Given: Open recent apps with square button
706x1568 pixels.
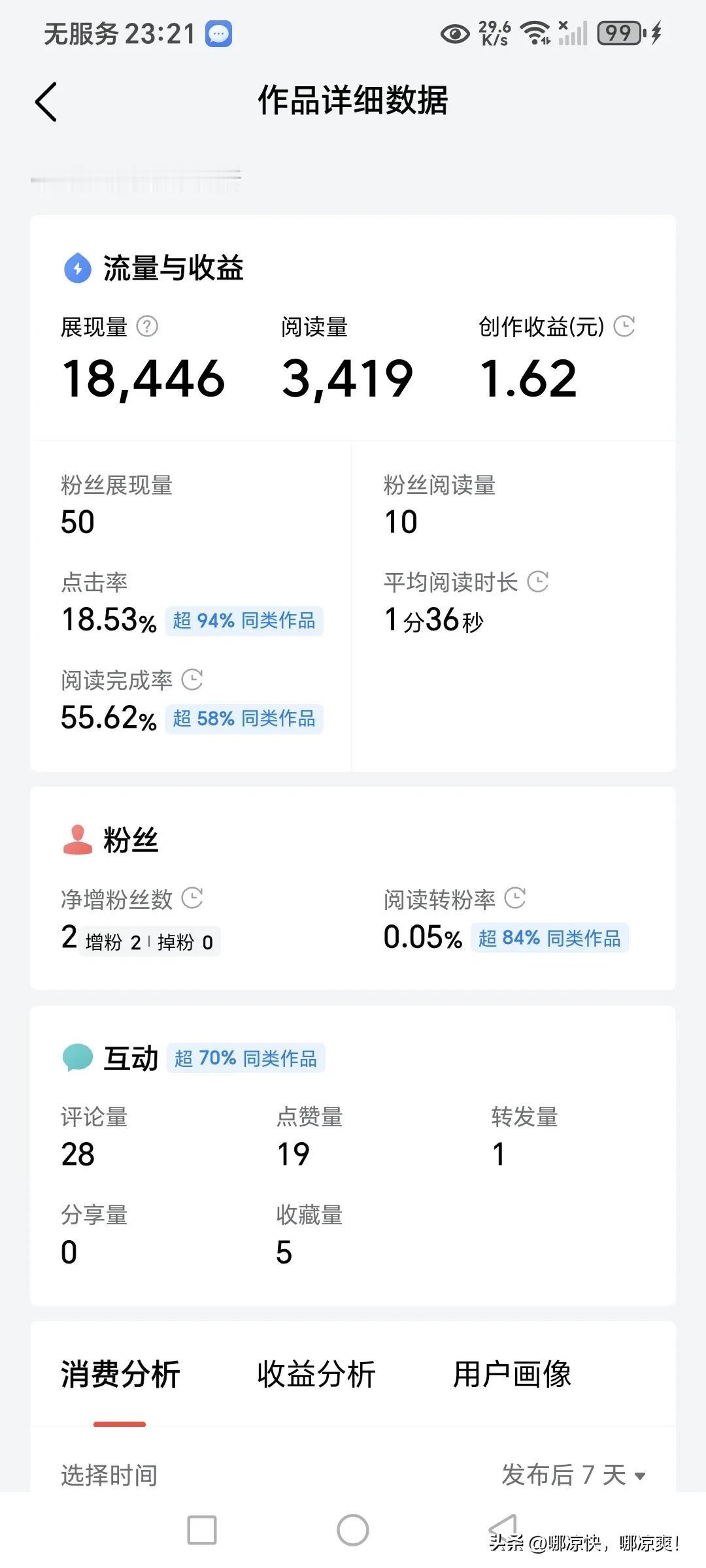Looking at the screenshot, I should [202, 1530].
